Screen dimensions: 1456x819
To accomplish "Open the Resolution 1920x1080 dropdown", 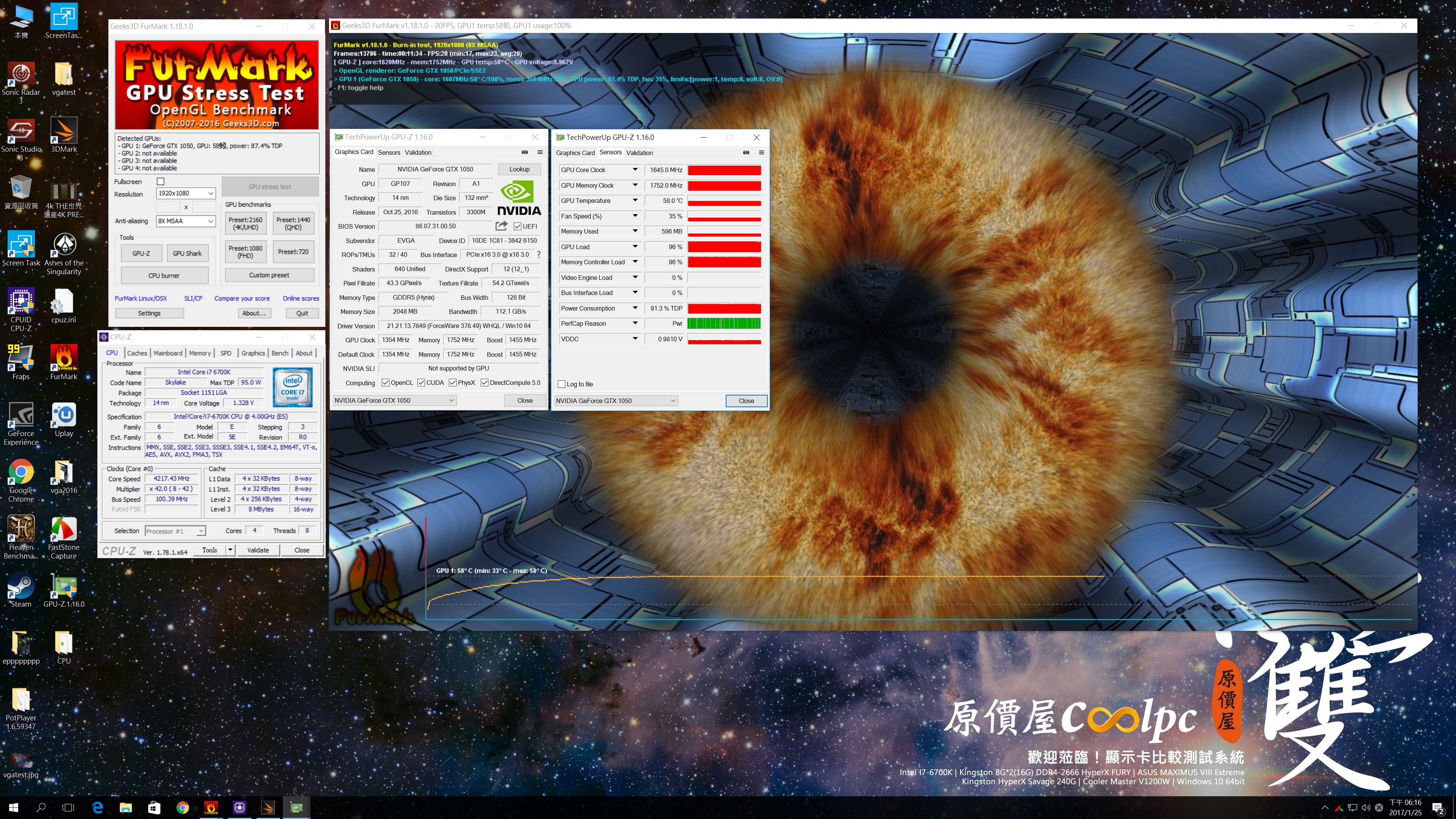I will pos(186,193).
